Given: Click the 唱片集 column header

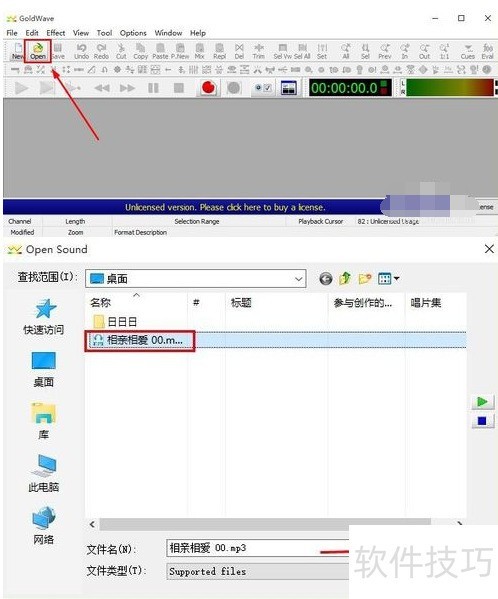Looking at the screenshot, I should [426, 303].
